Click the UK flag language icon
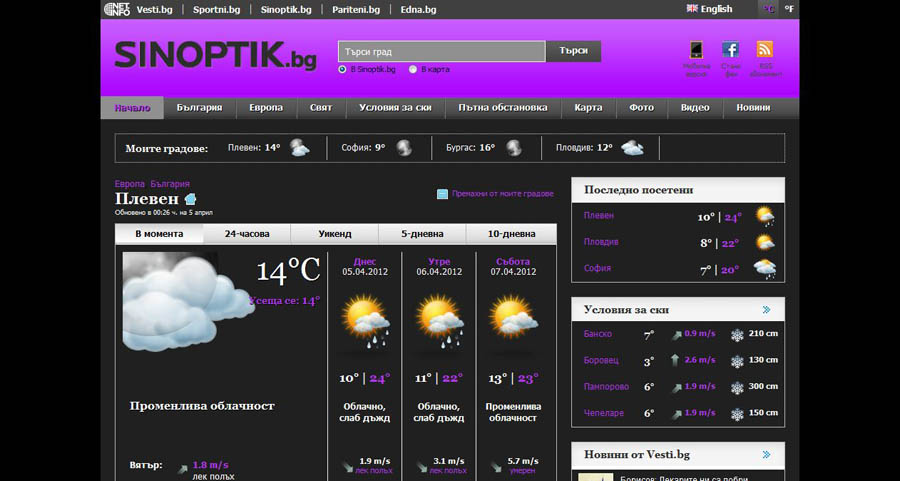The width and height of the screenshot is (900, 481). coord(692,9)
